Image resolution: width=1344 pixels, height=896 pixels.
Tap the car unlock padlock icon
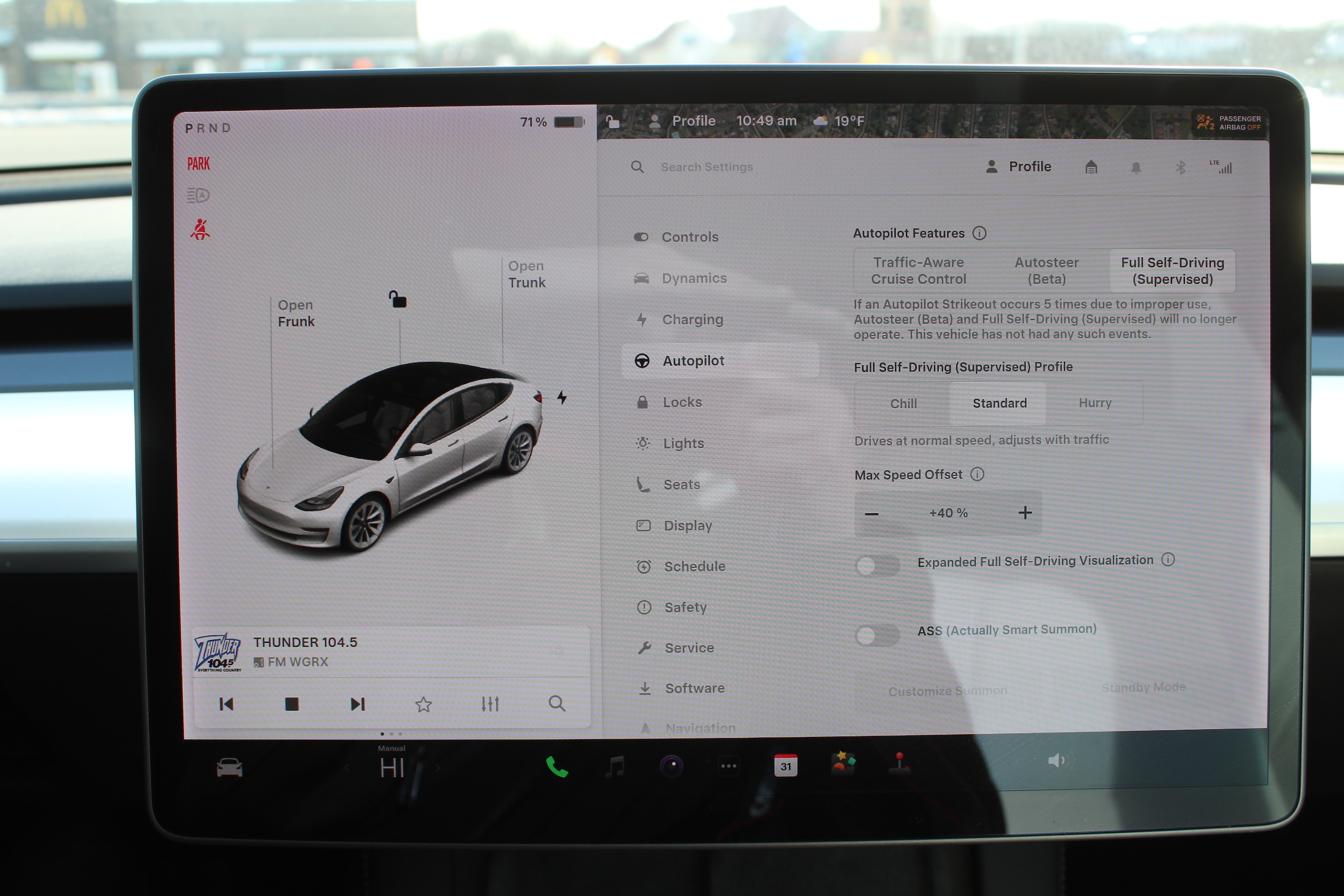click(x=398, y=299)
